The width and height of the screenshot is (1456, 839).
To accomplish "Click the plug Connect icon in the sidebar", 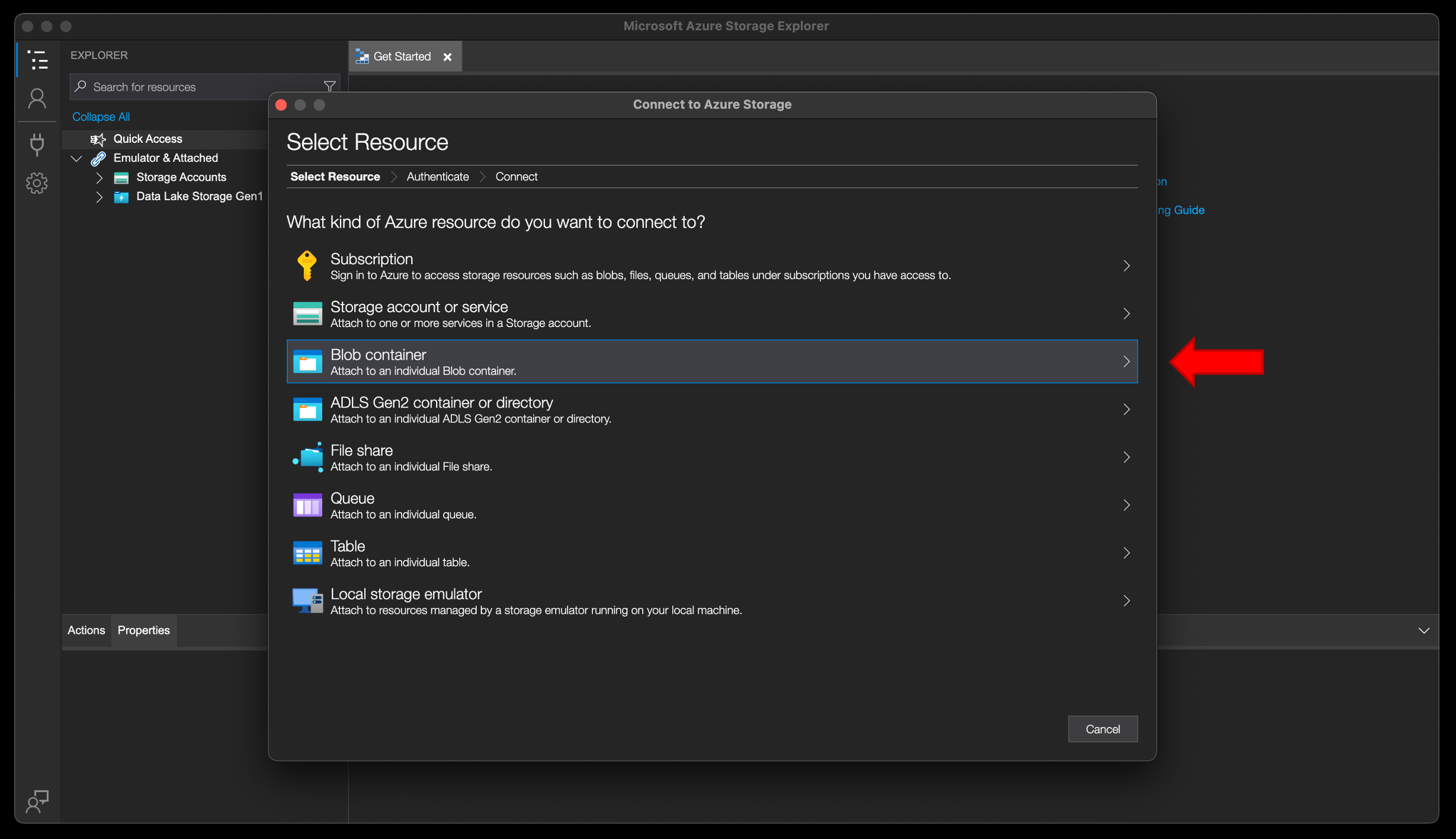I will pos(37,145).
